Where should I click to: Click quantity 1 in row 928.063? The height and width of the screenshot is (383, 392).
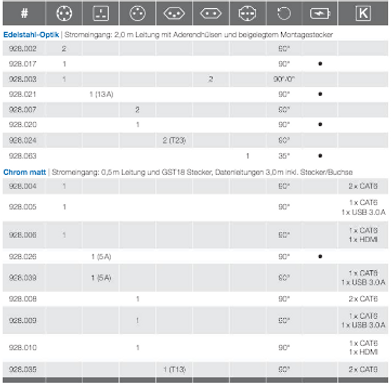[x=248, y=156]
